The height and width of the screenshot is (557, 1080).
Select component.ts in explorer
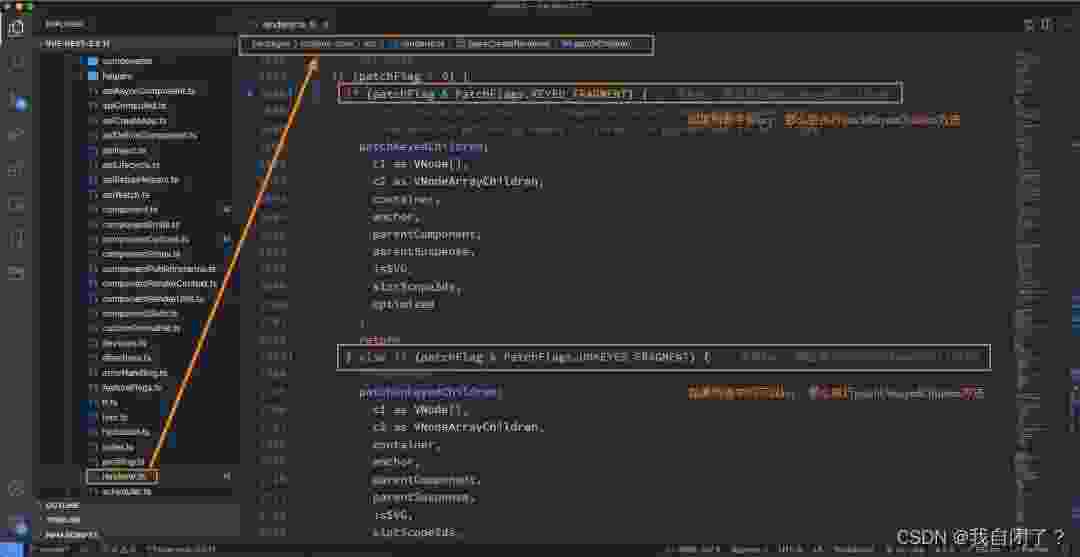point(130,209)
